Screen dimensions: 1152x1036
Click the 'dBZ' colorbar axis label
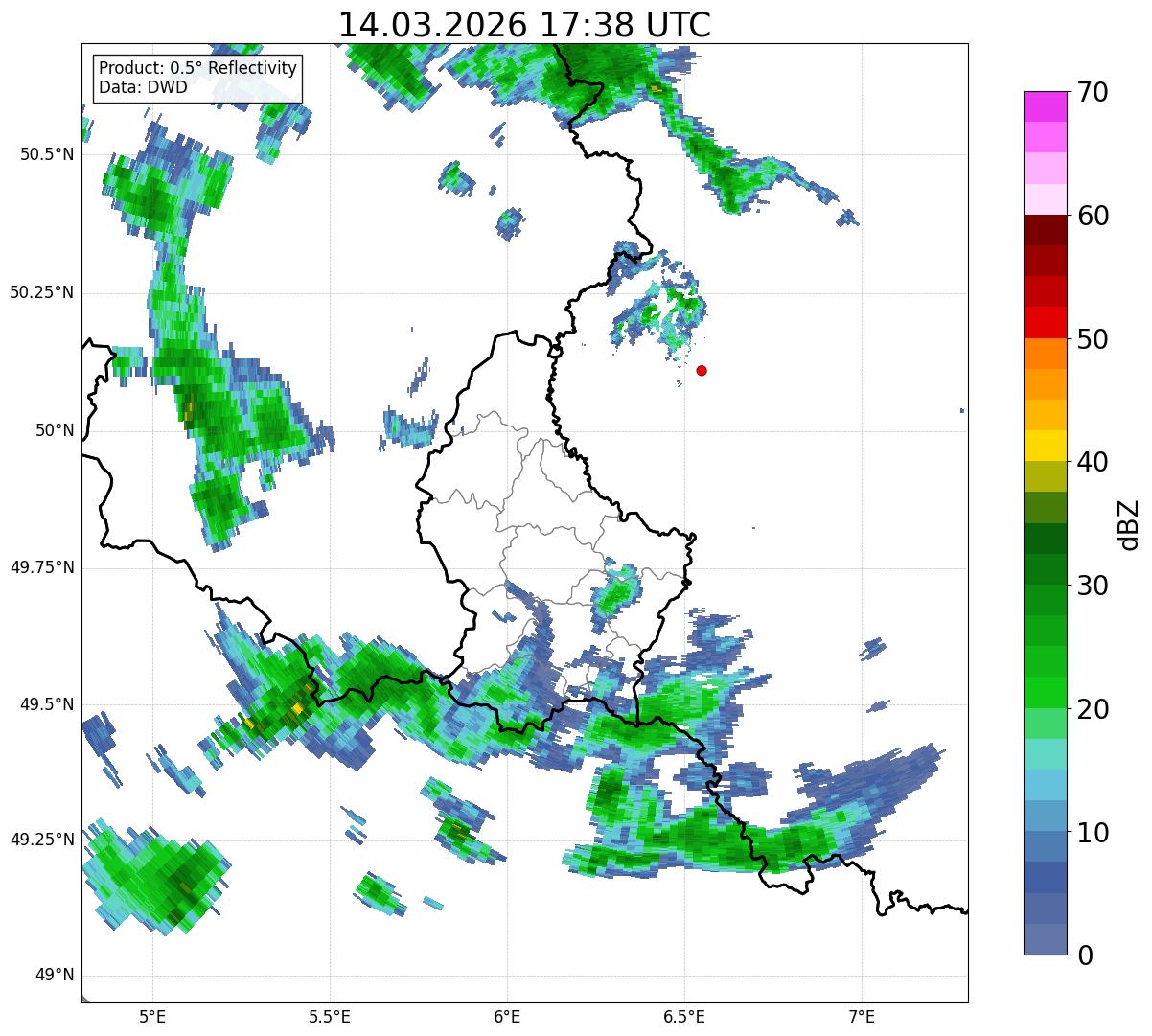click(1129, 523)
